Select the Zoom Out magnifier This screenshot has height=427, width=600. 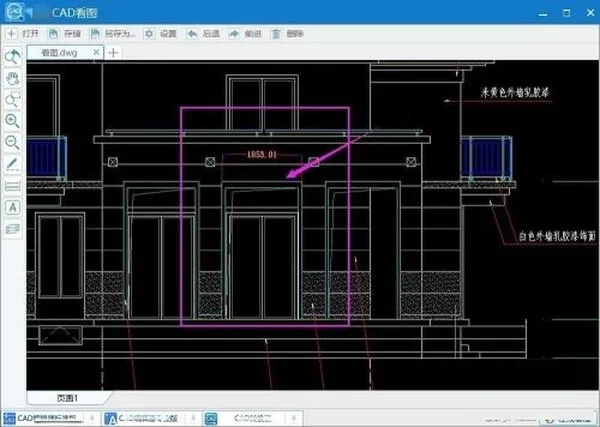click(x=13, y=142)
